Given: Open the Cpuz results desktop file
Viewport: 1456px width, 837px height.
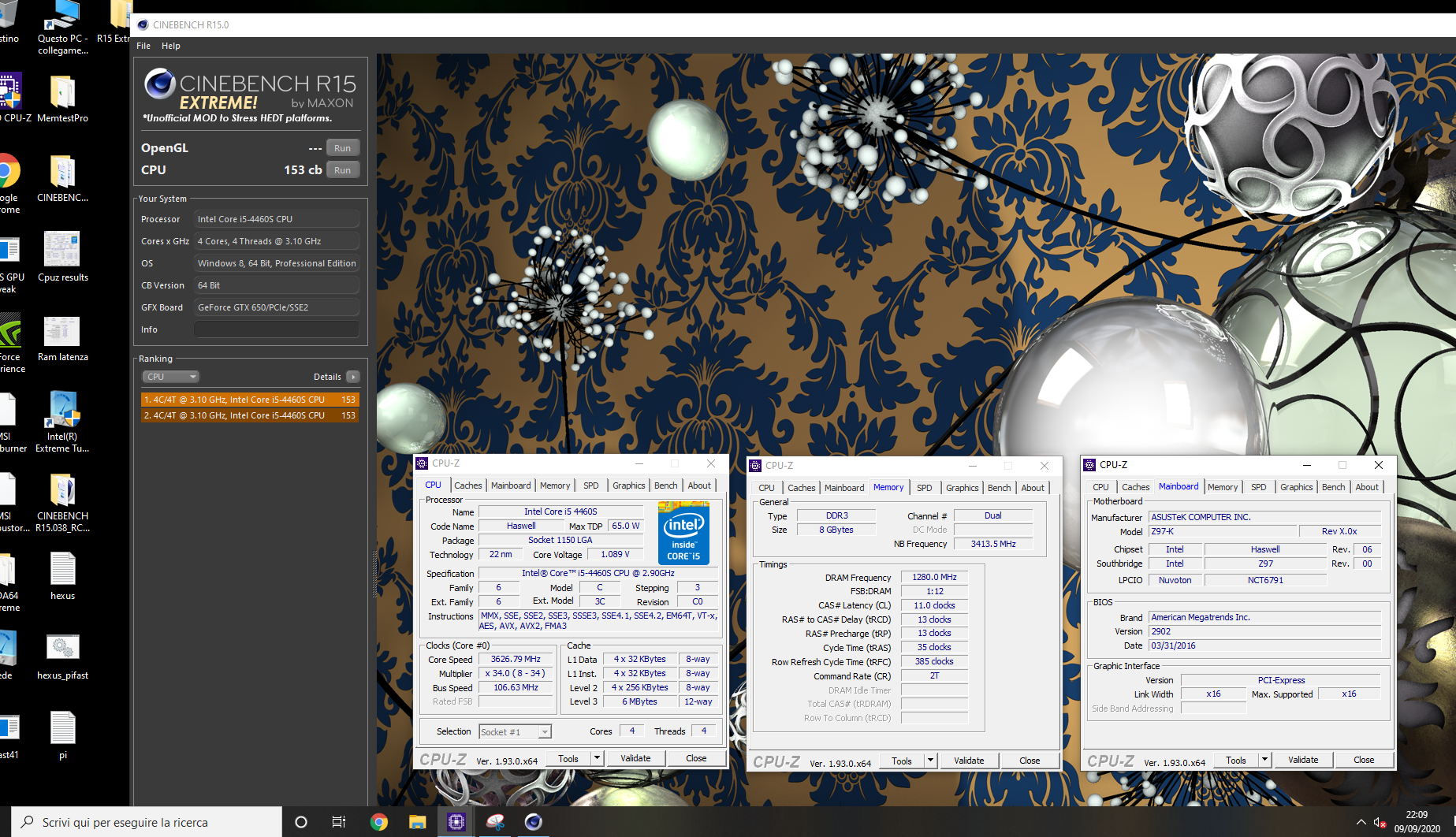Looking at the screenshot, I should (x=62, y=257).
